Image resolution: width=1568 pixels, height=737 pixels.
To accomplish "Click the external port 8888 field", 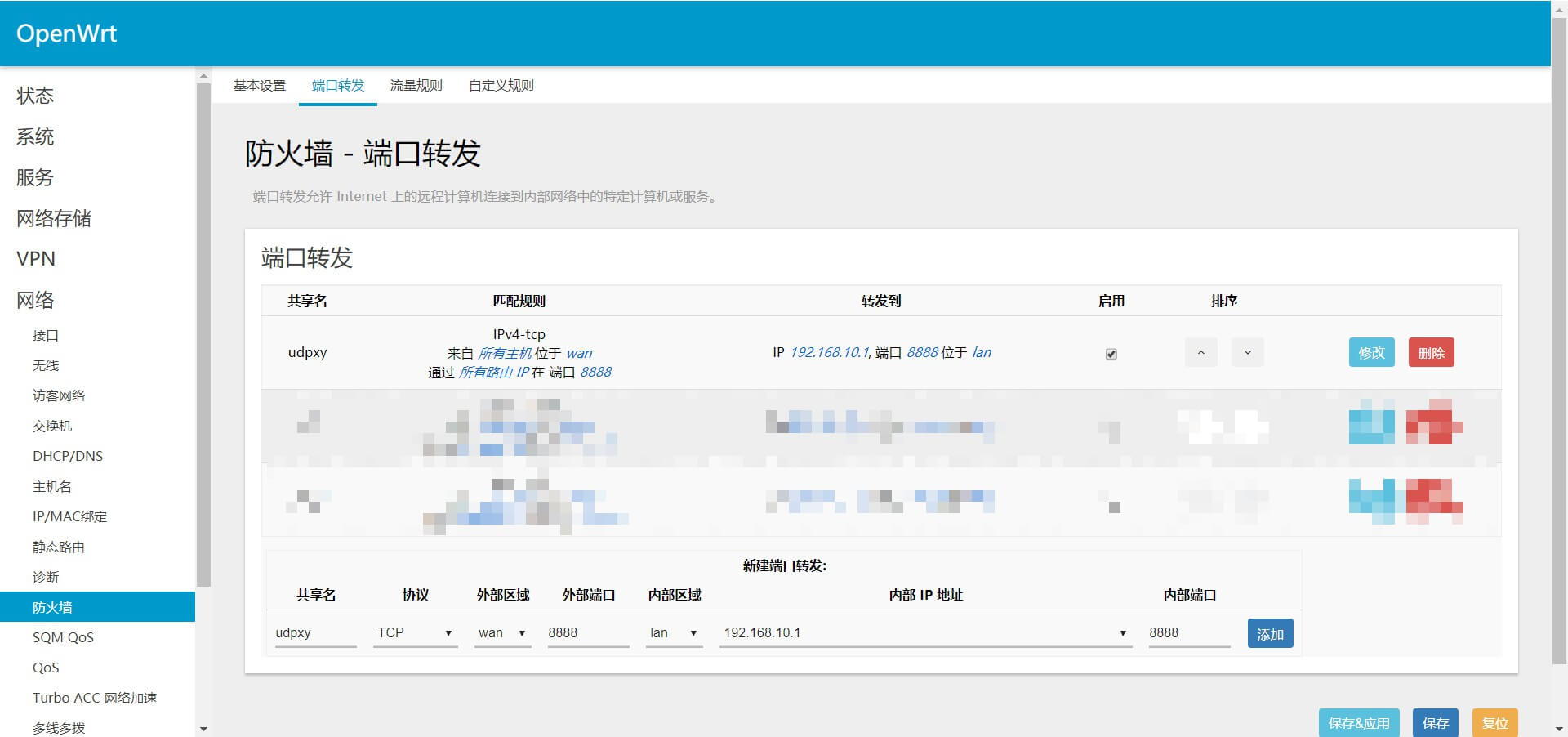I will pyautogui.click(x=588, y=633).
